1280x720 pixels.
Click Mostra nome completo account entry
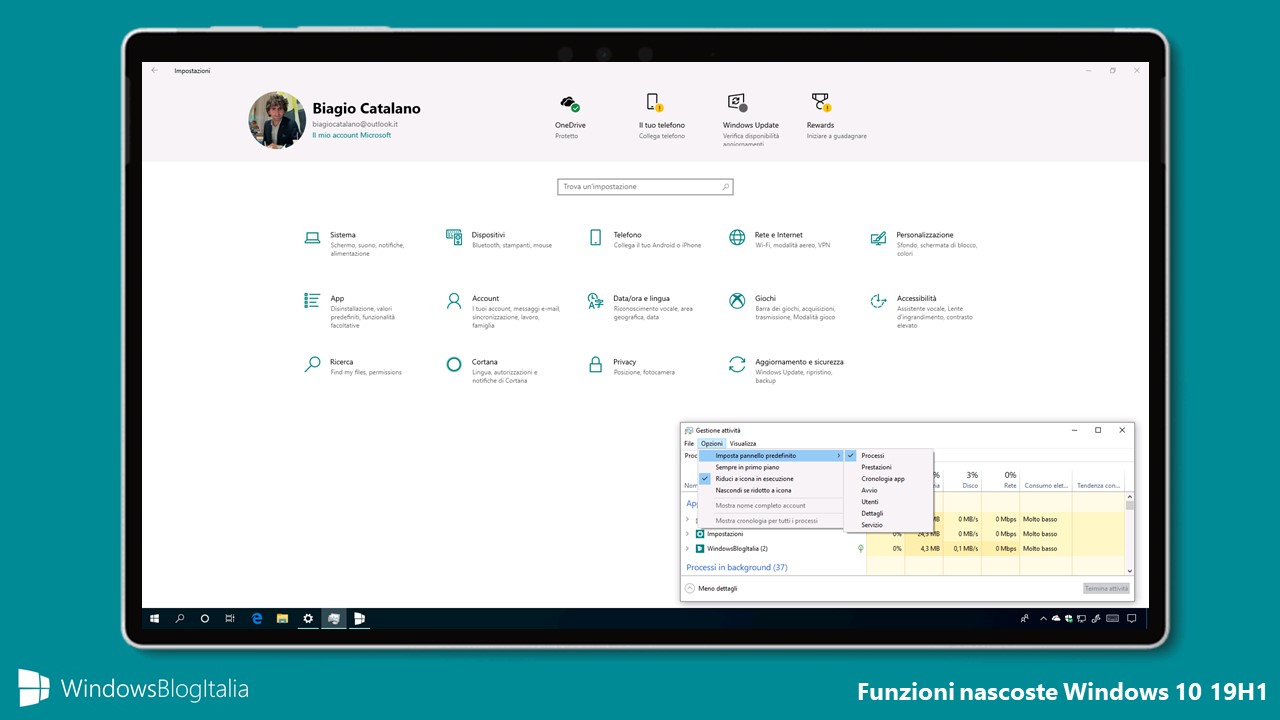(x=771, y=506)
